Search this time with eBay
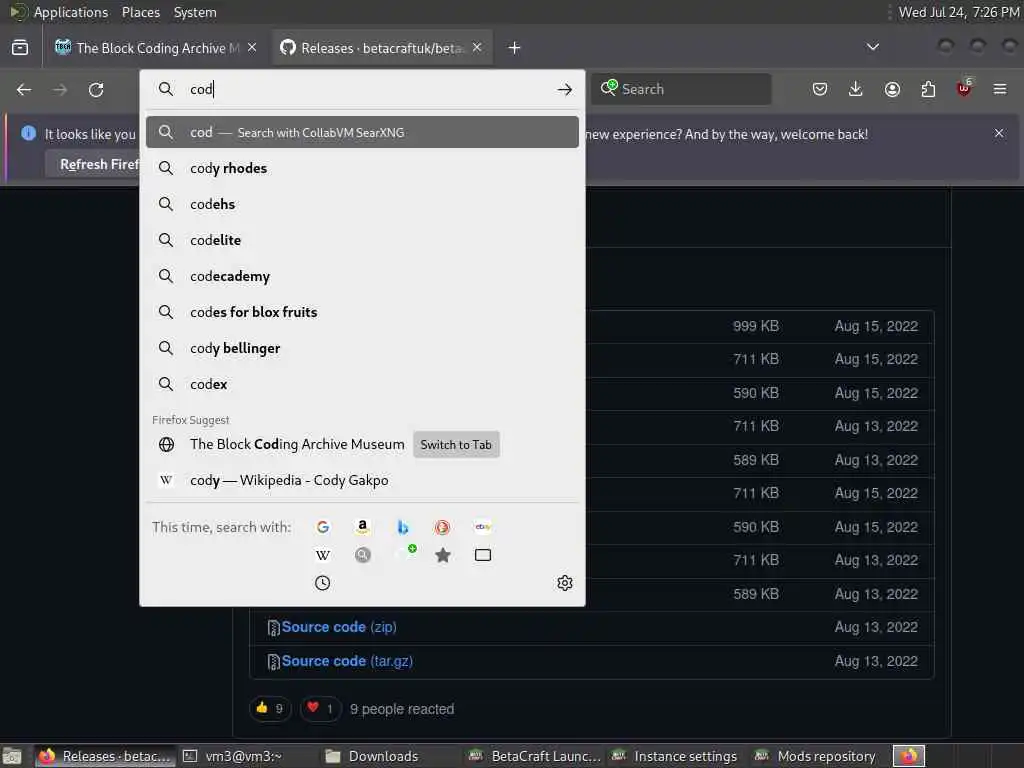The image size is (1024, 768). coord(483,527)
